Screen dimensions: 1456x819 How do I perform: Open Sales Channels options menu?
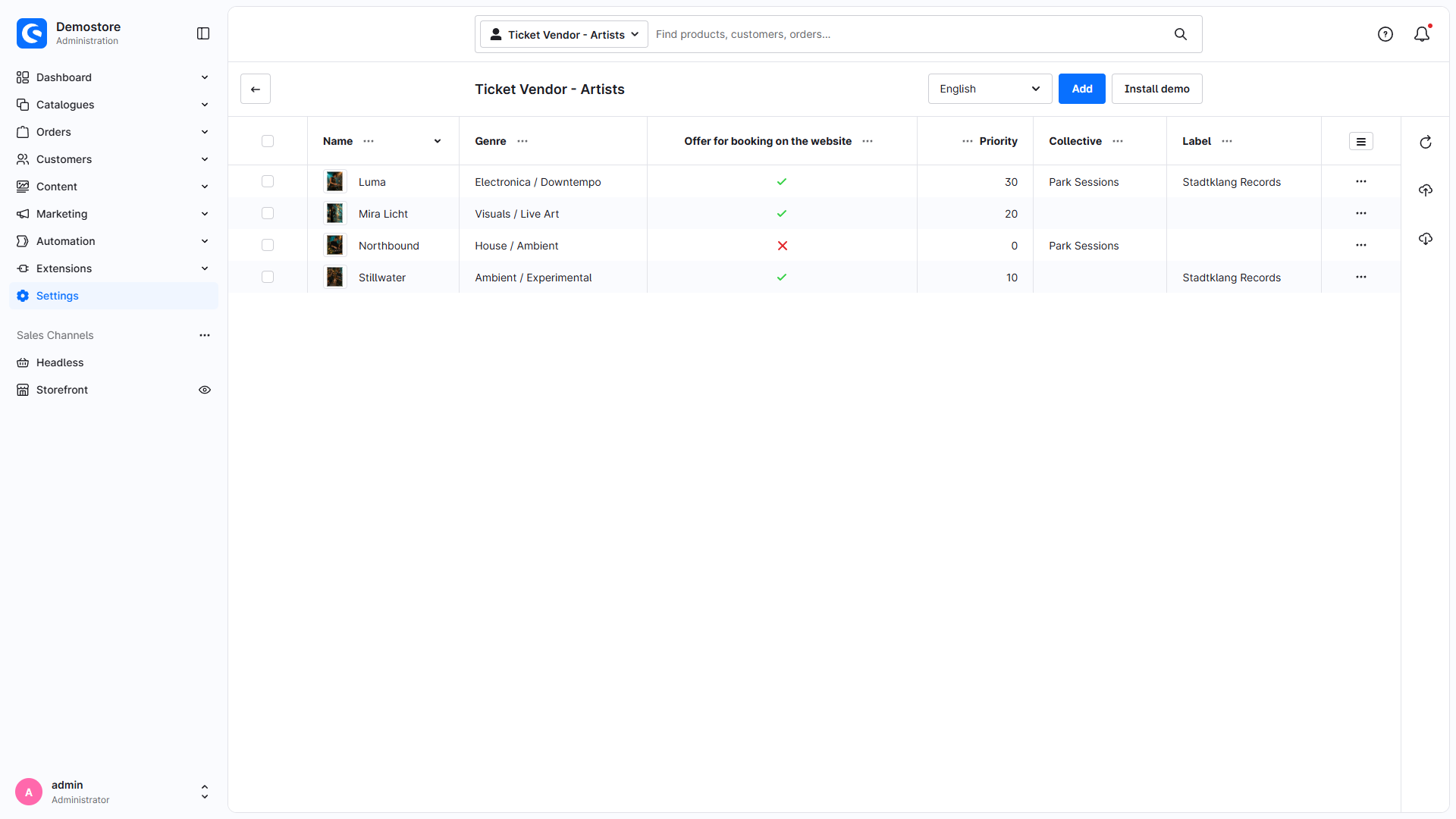click(x=205, y=335)
